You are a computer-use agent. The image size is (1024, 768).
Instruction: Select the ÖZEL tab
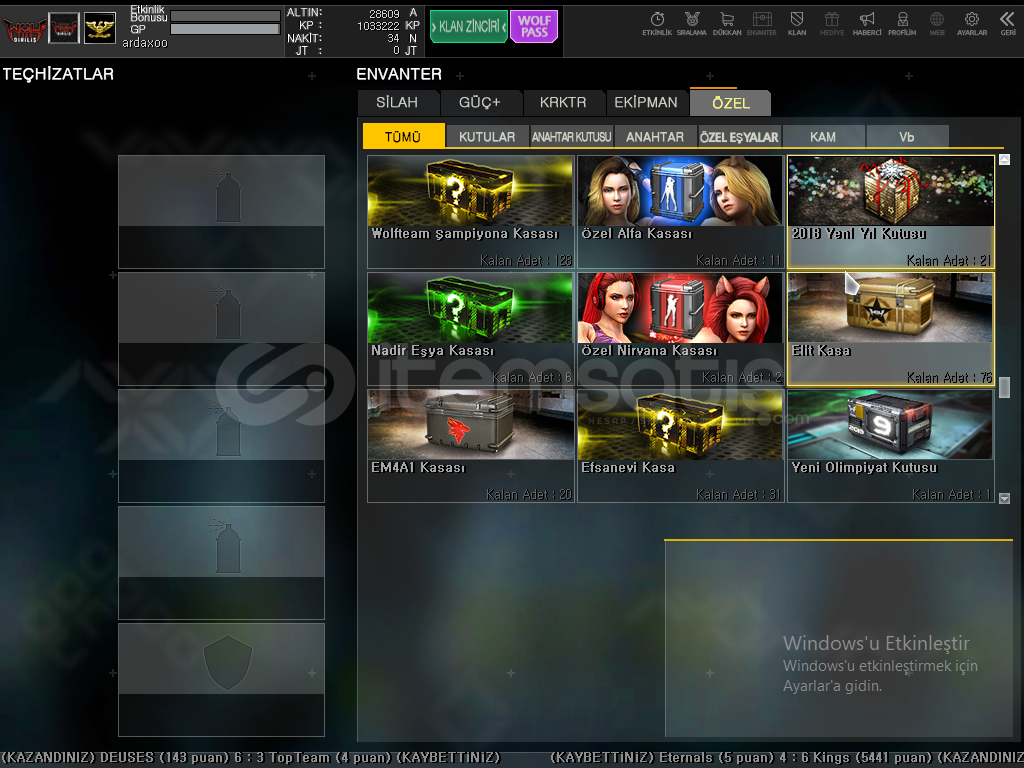pos(731,103)
